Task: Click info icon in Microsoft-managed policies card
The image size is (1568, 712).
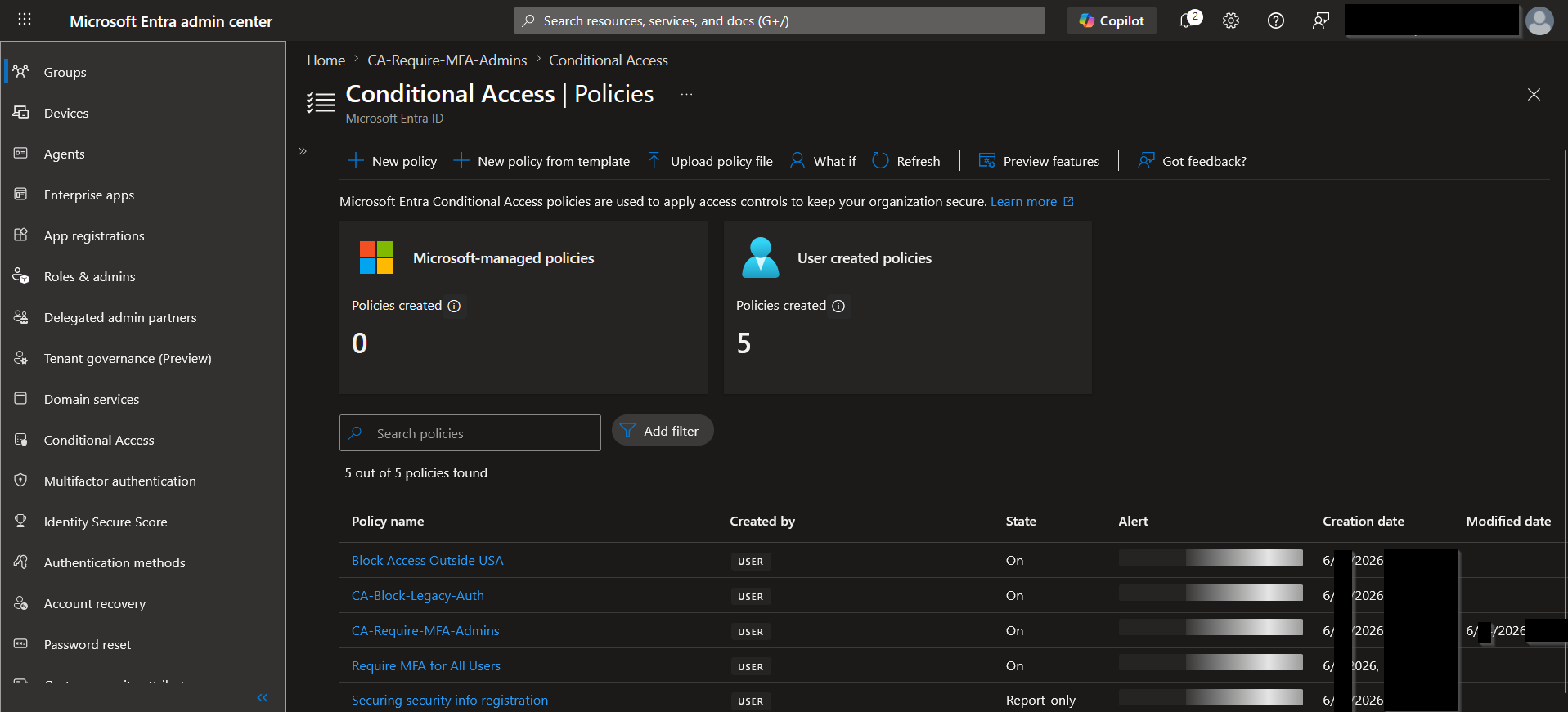Action: pyautogui.click(x=454, y=306)
